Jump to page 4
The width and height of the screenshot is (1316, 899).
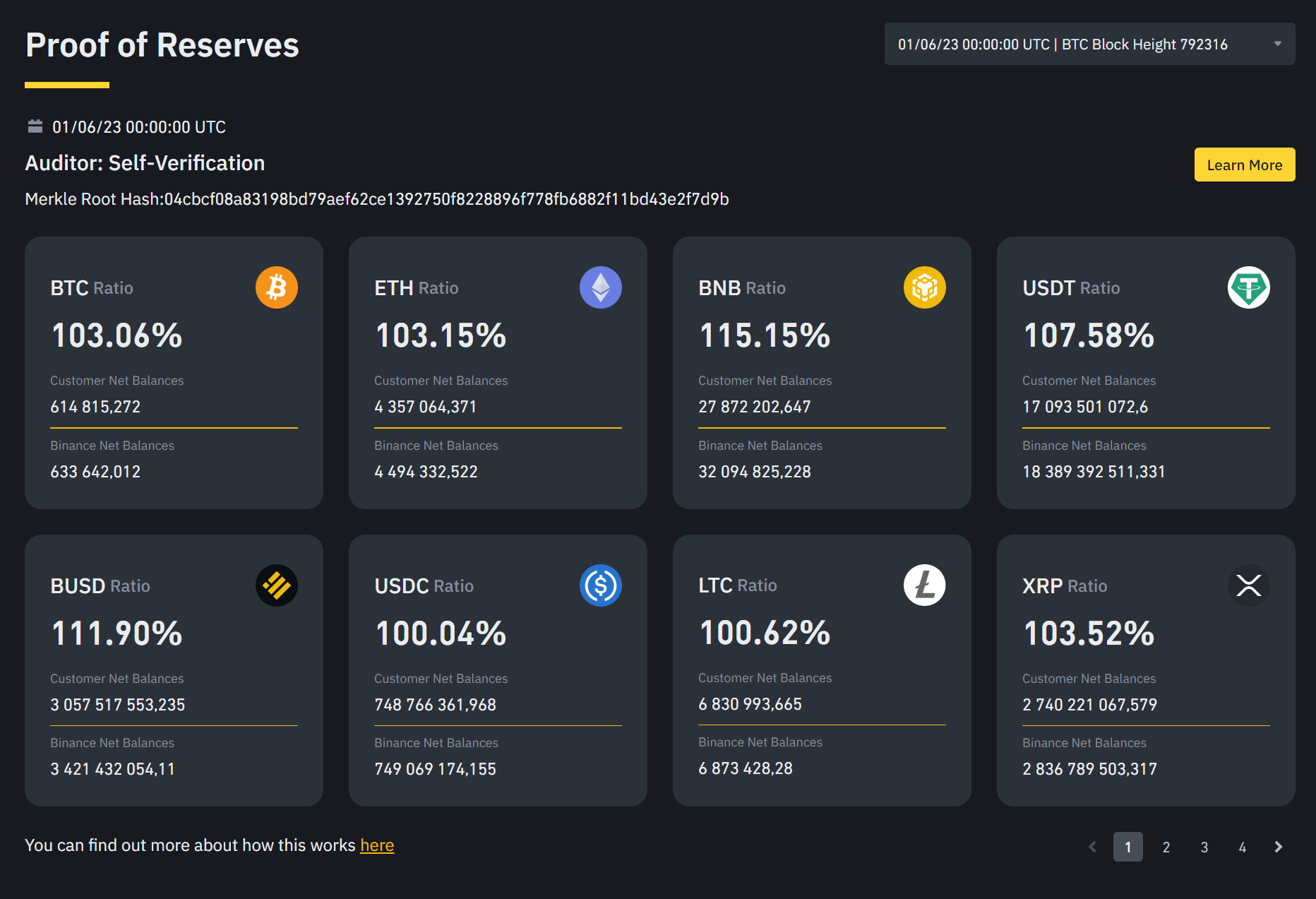pyautogui.click(x=1243, y=847)
